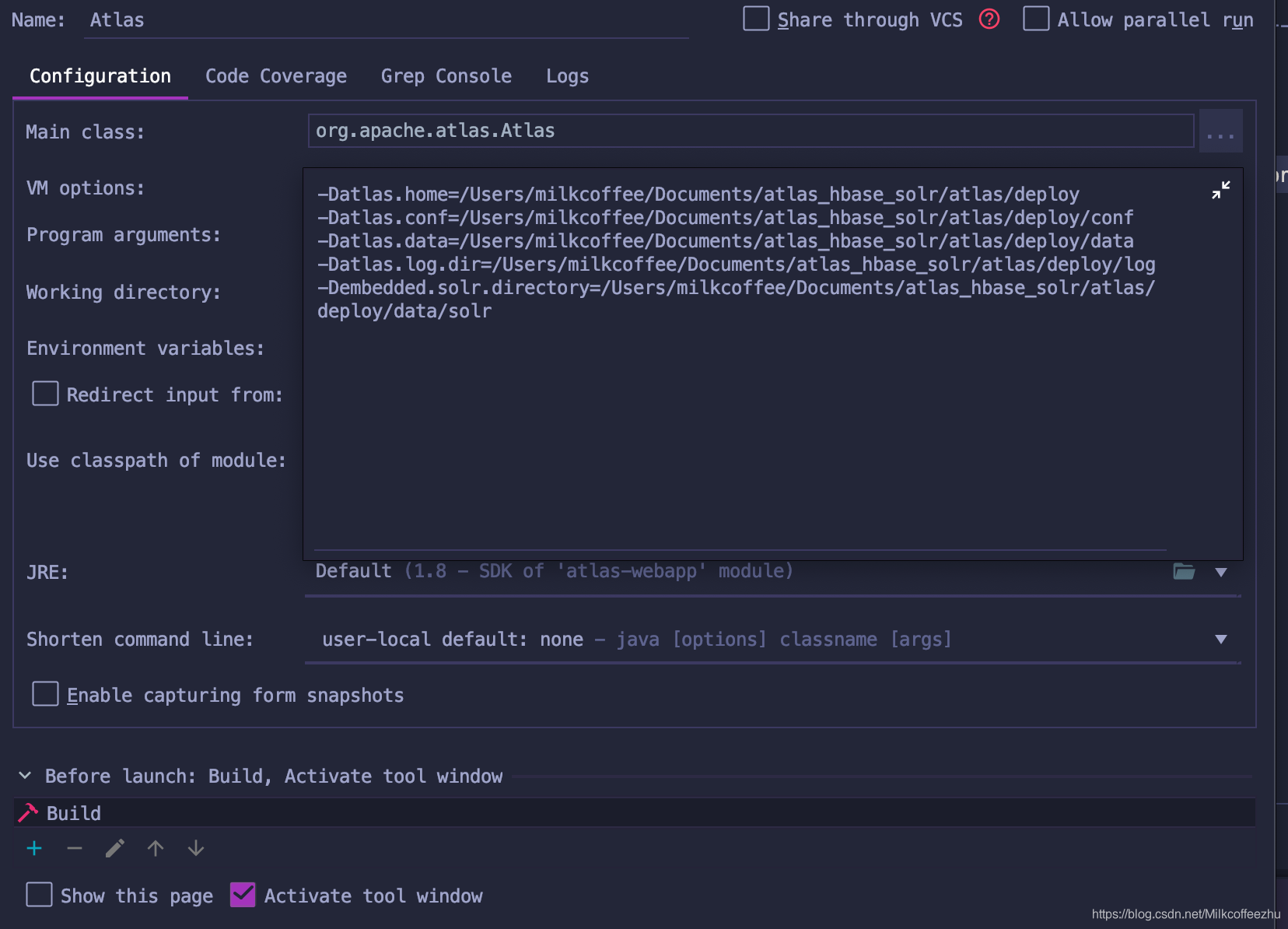
Task: Click the -Datlas.conf VM option line
Action: [726, 218]
